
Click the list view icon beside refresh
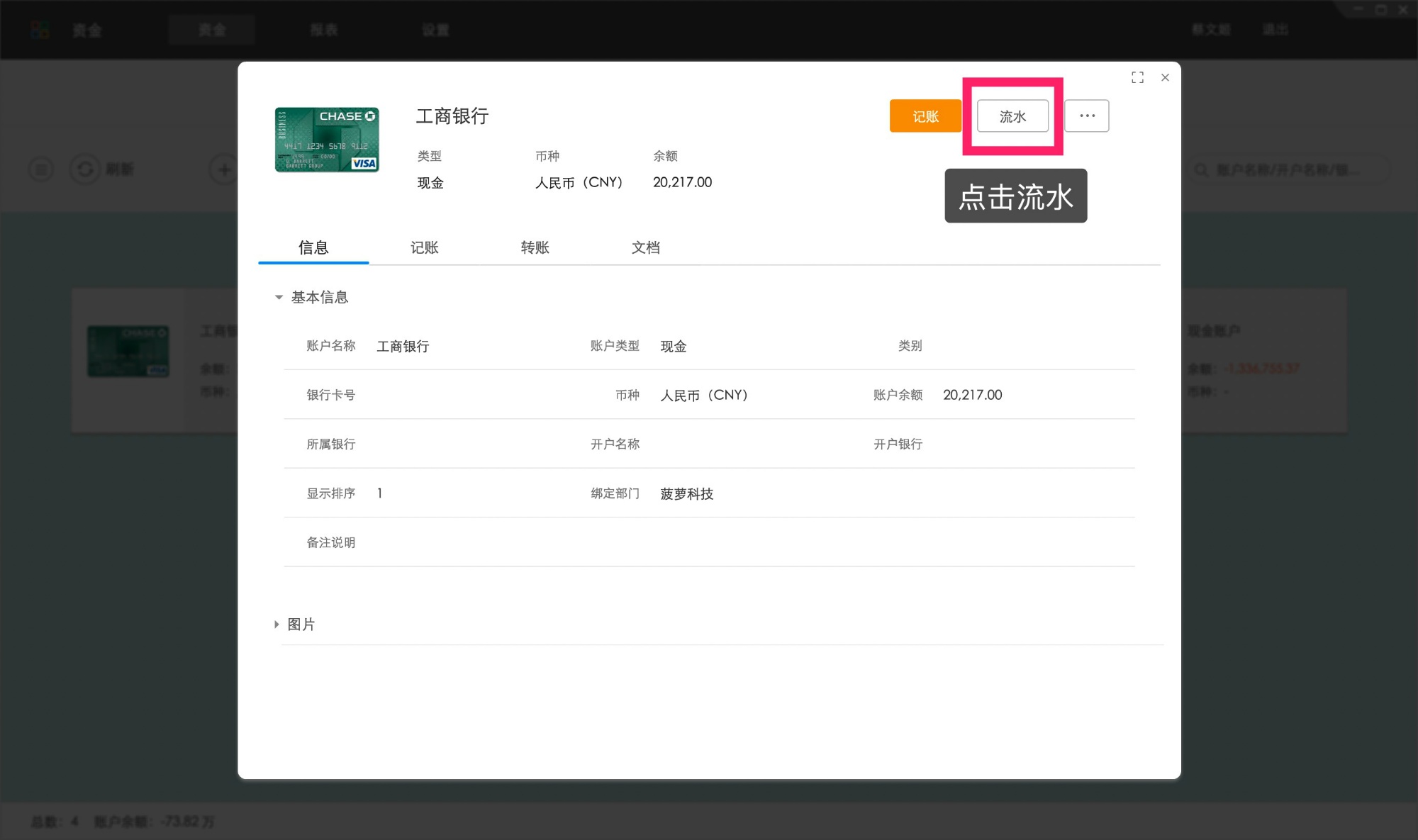pos(40,169)
